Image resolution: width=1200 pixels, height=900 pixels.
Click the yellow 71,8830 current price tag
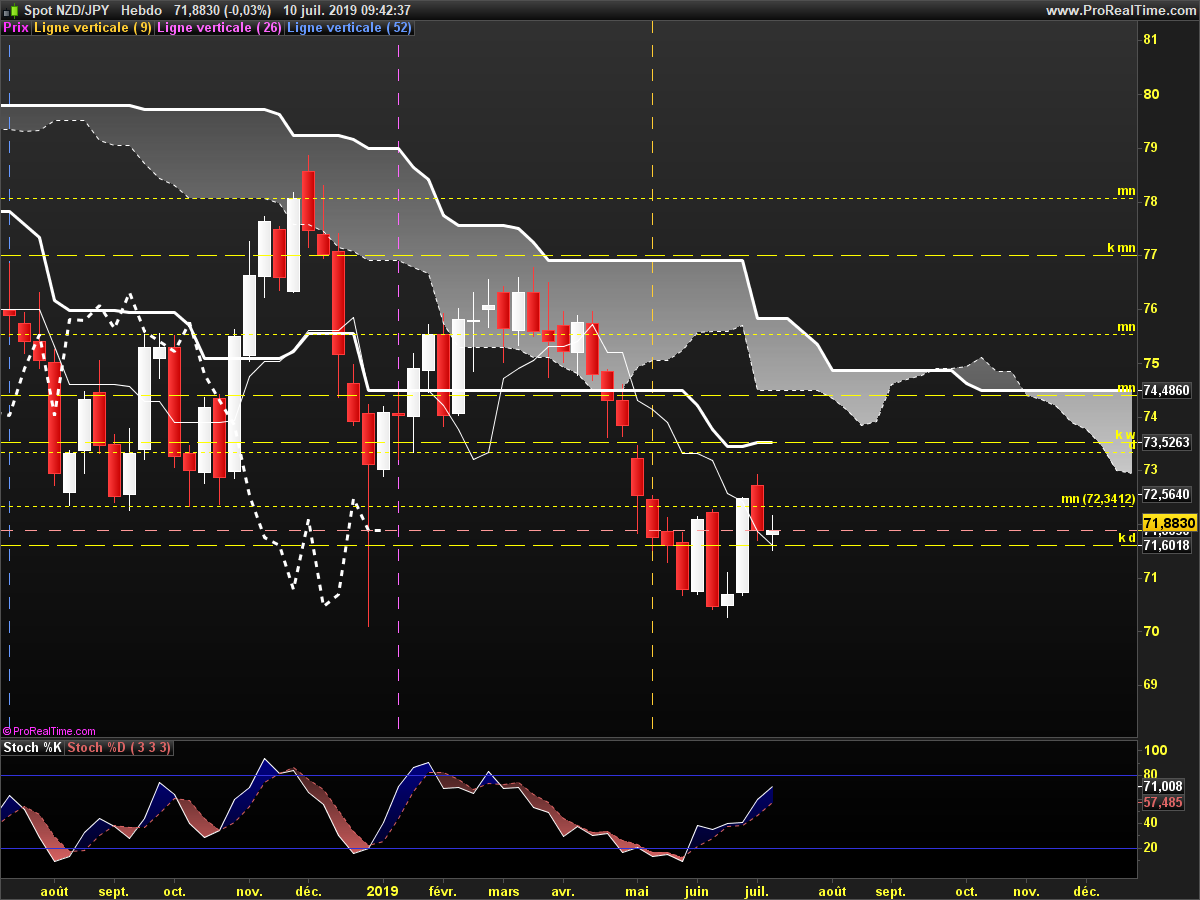1169,523
